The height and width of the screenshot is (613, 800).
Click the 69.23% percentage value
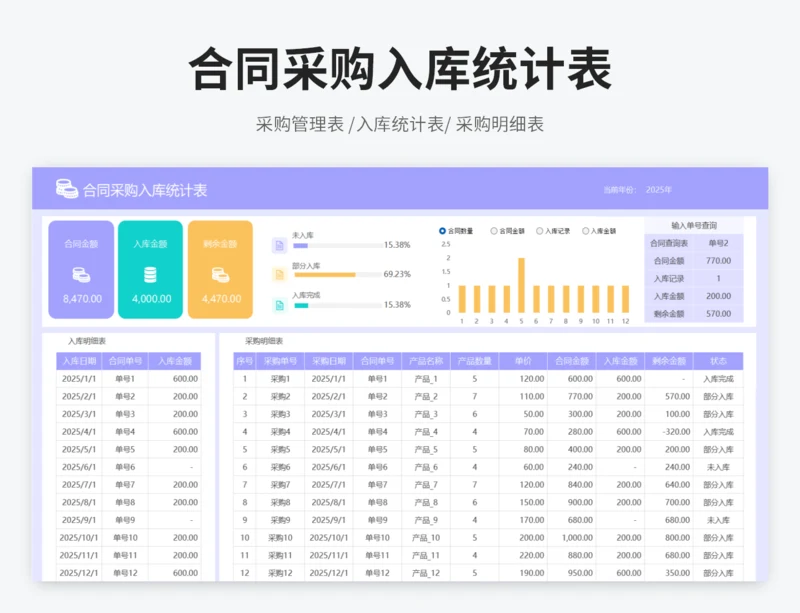tap(397, 274)
